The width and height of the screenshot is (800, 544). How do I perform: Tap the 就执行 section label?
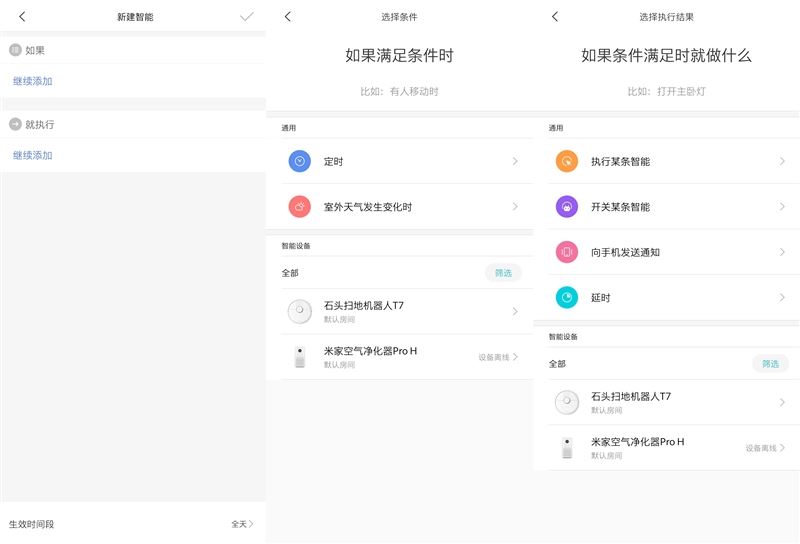(x=39, y=124)
